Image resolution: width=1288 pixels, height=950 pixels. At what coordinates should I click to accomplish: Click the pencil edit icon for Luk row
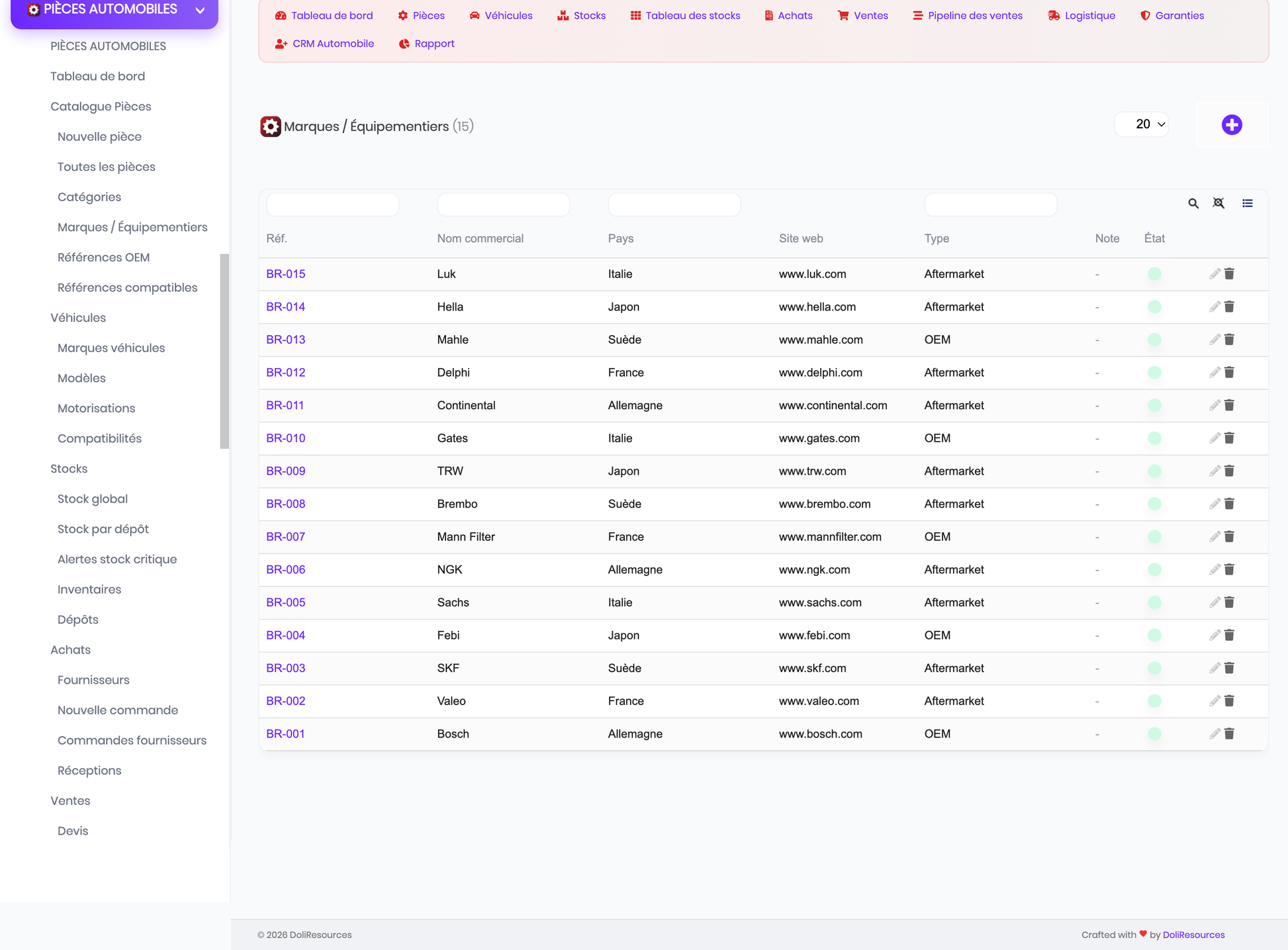[1215, 274]
